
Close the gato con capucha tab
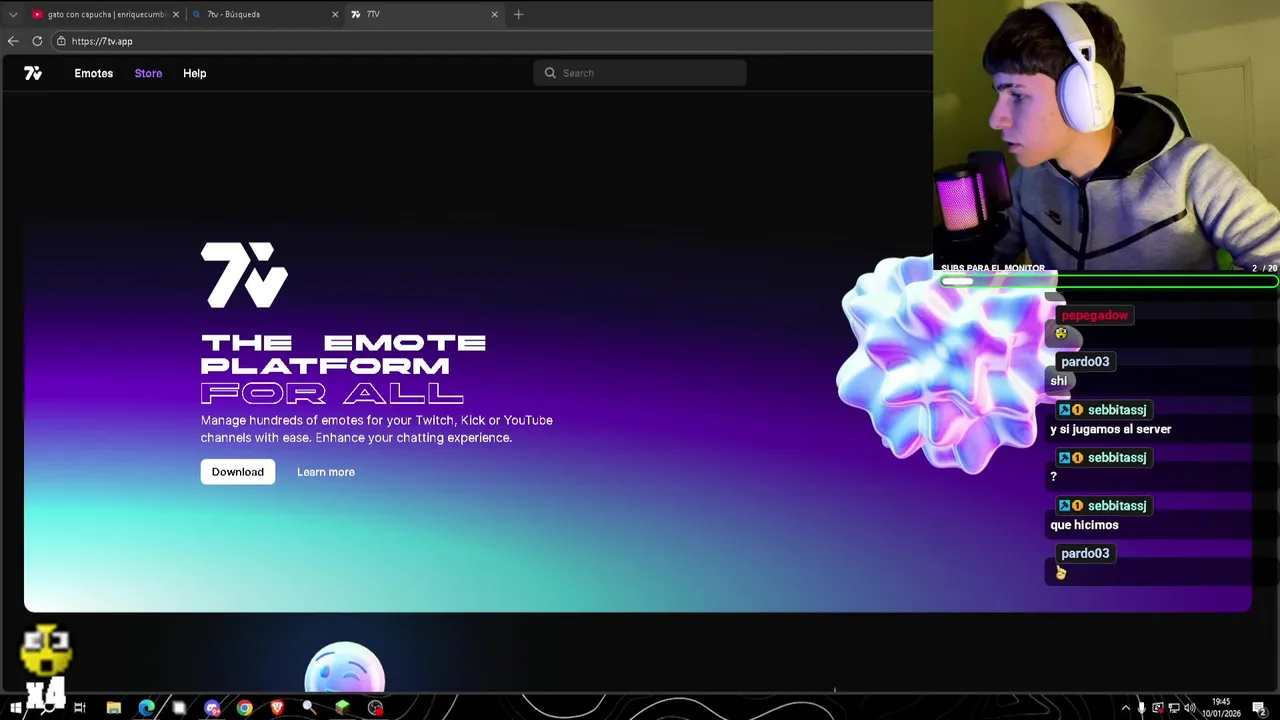tap(176, 14)
